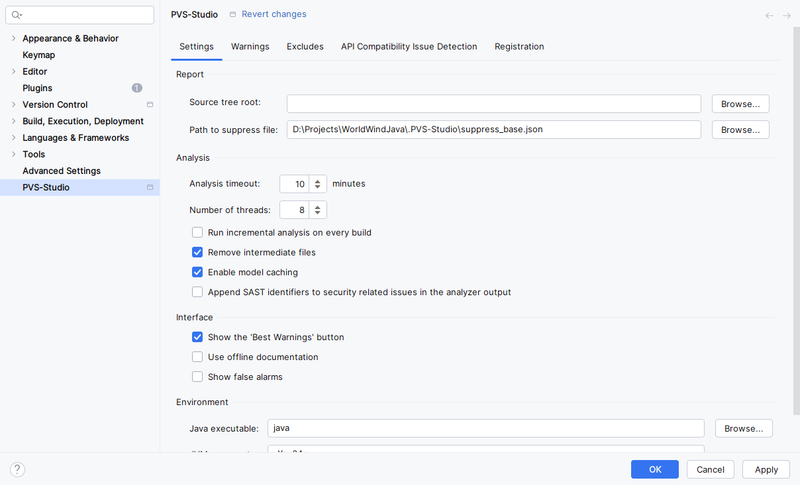
Task: Open the Registration tab
Action: 519,47
